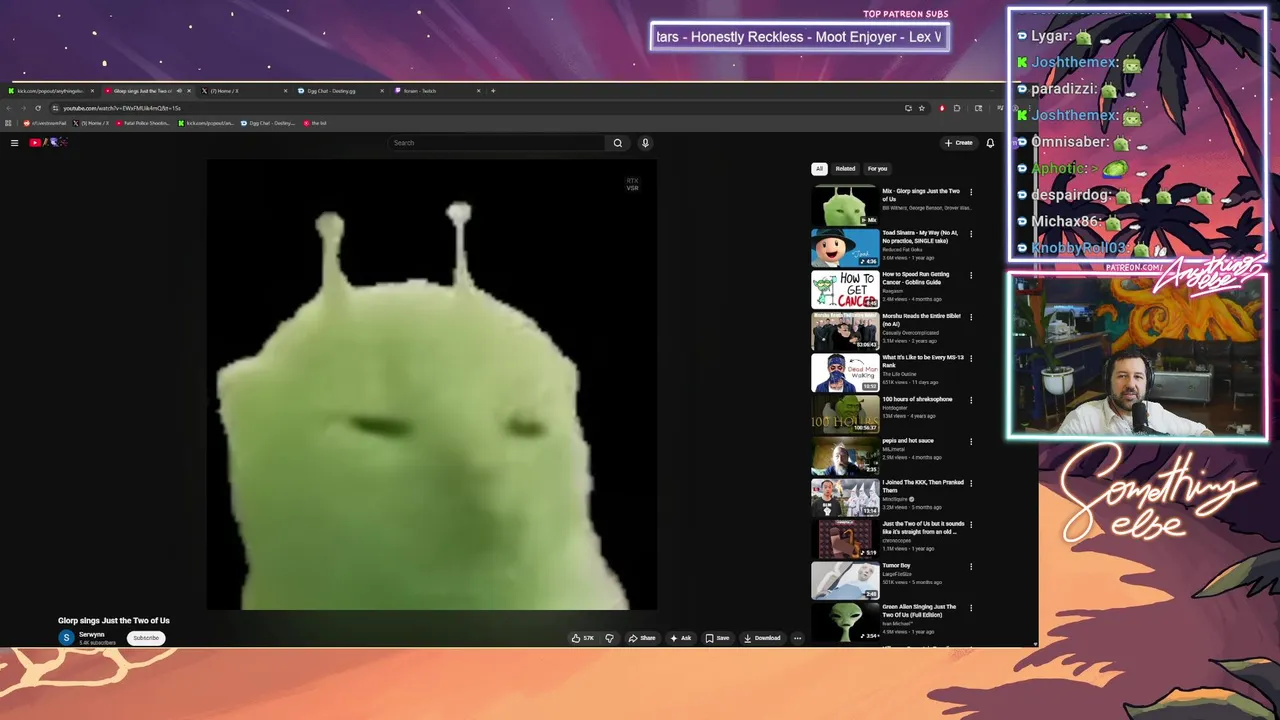Open 'How to Speed Run Getting Cancer' thumbnail
Viewport: 1280px width, 720px height.
pyautogui.click(x=845, y=289)
